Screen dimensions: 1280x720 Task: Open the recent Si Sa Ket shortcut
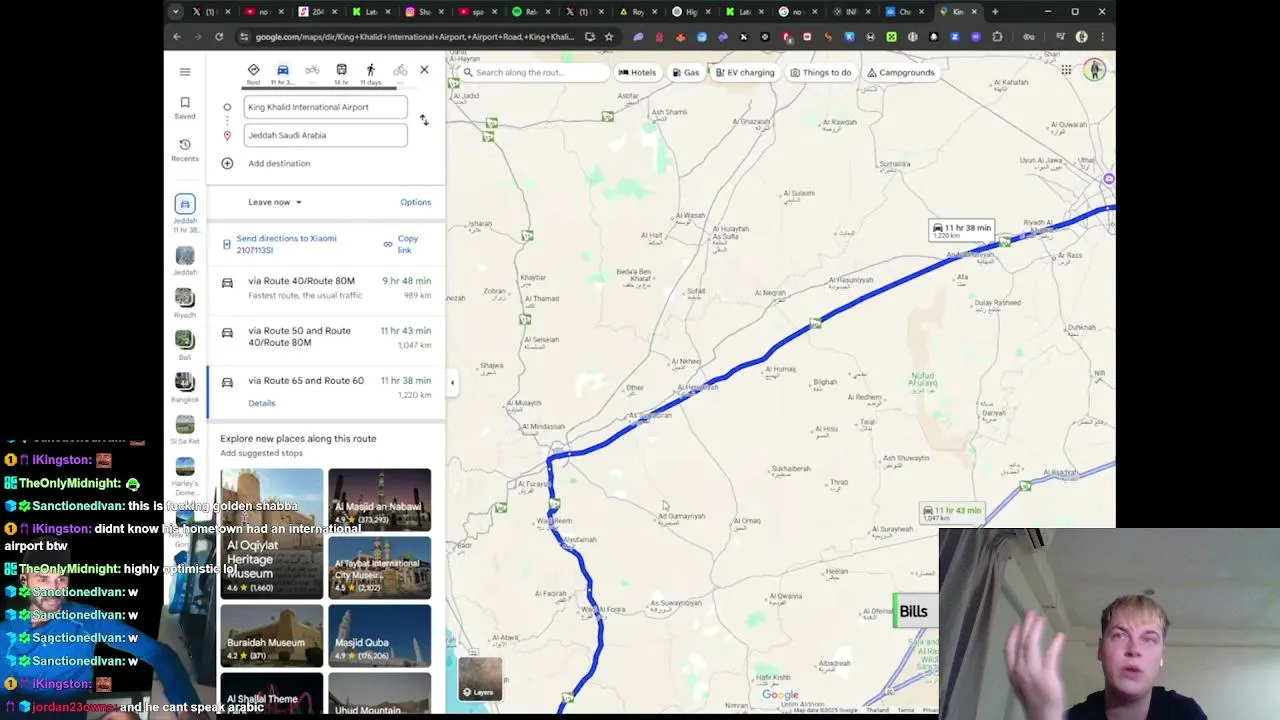[185, 430]
